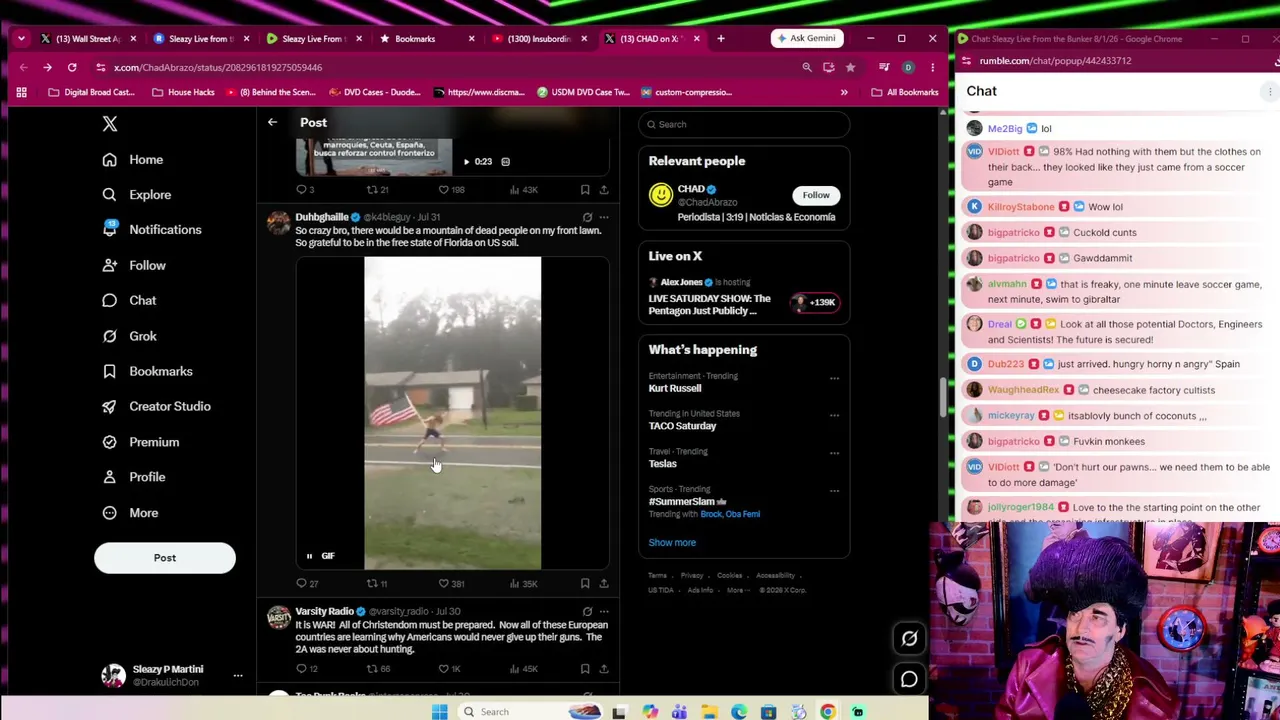Go to Home in X sidebar
1280x720 pixels.
133,160
